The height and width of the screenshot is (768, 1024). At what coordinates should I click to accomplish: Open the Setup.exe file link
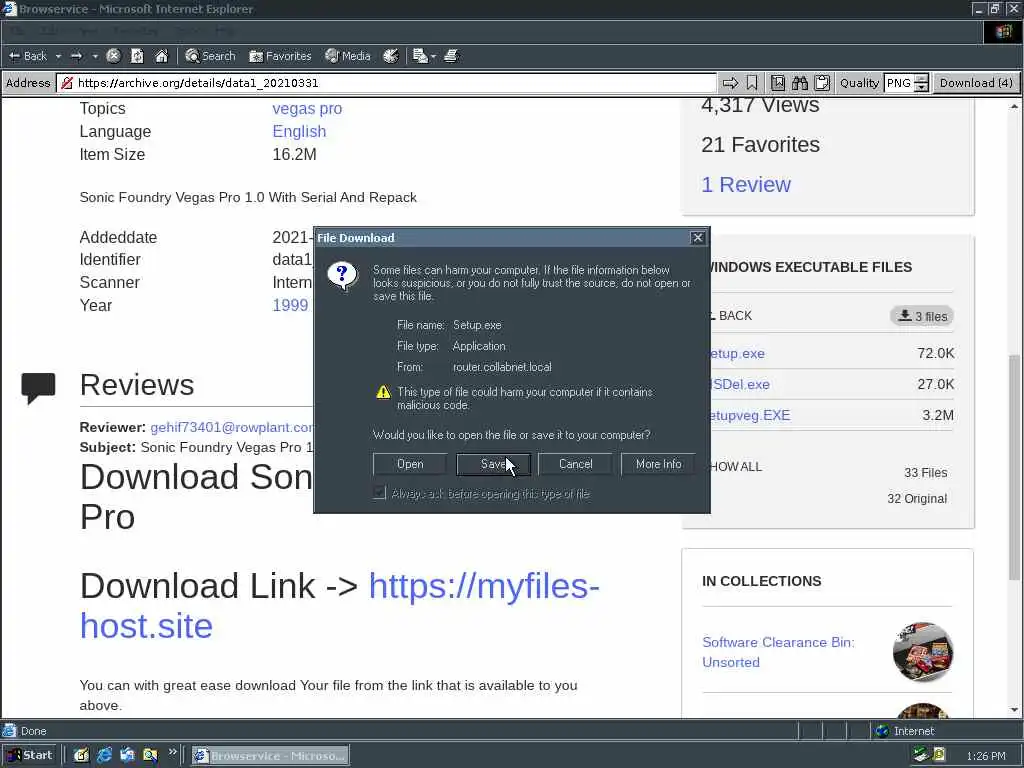click(737, 353)
